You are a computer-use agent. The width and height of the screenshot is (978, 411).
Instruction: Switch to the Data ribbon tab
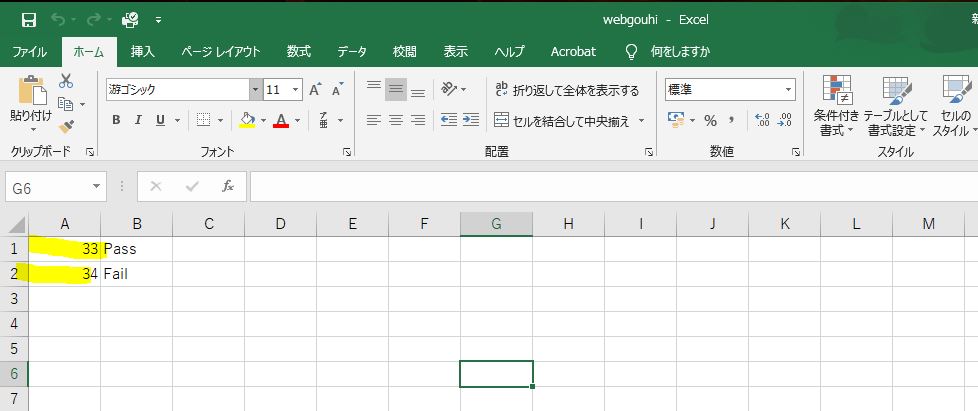(x=352, y=51)
